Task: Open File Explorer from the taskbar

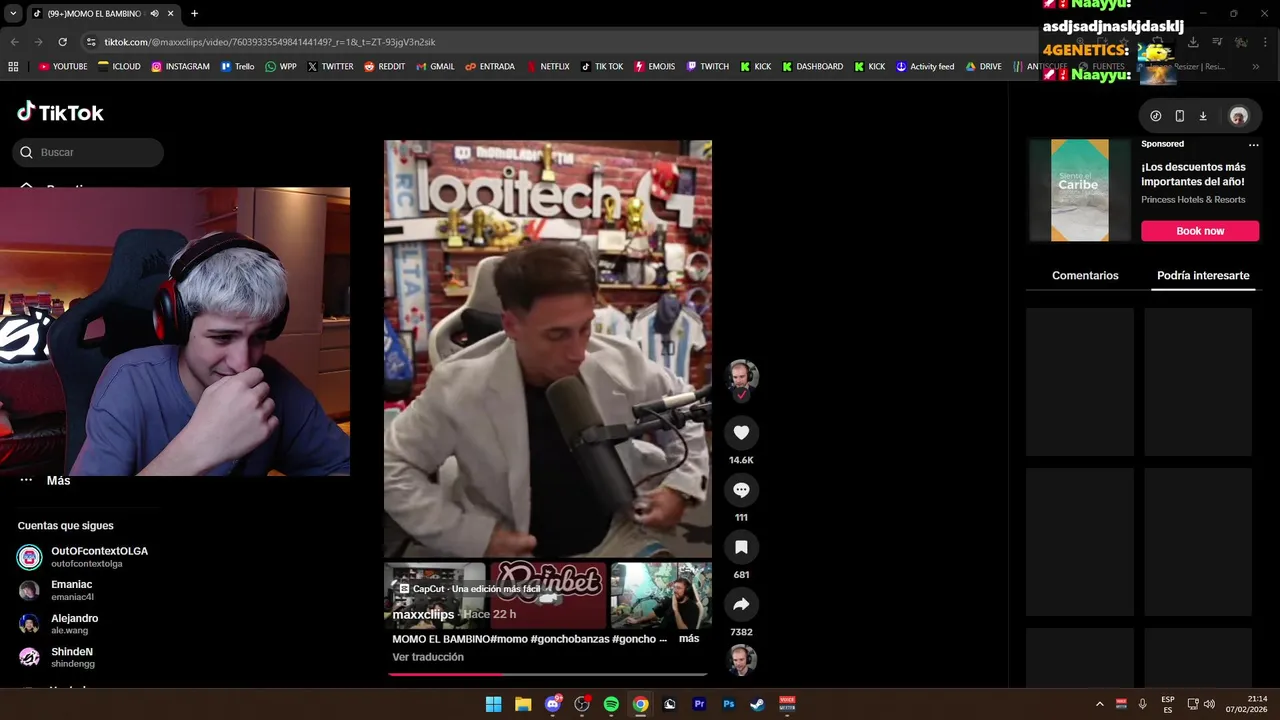Action: [523, 704]
